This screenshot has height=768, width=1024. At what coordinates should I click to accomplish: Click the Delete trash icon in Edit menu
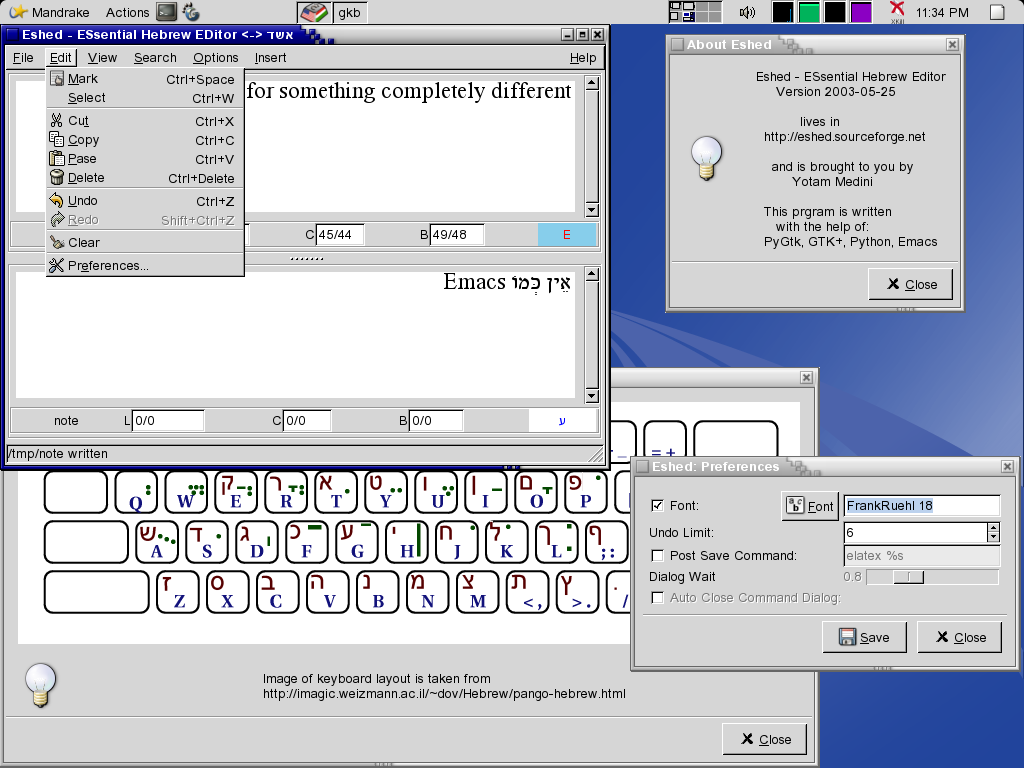tap(57, 177)
